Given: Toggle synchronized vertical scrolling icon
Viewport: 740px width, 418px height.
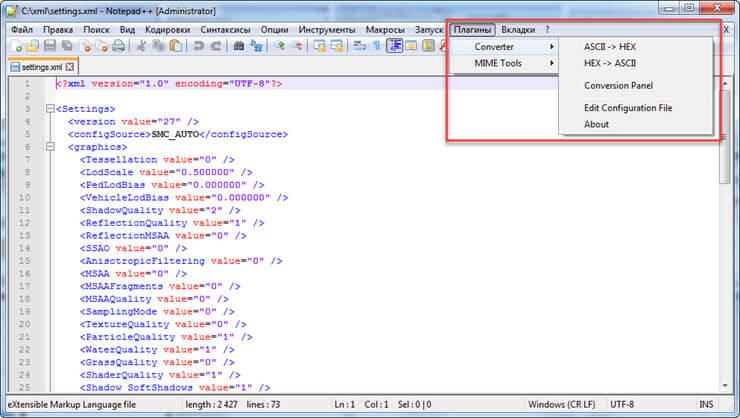Looking at the screenshot, I should click(x=320, y=46).
